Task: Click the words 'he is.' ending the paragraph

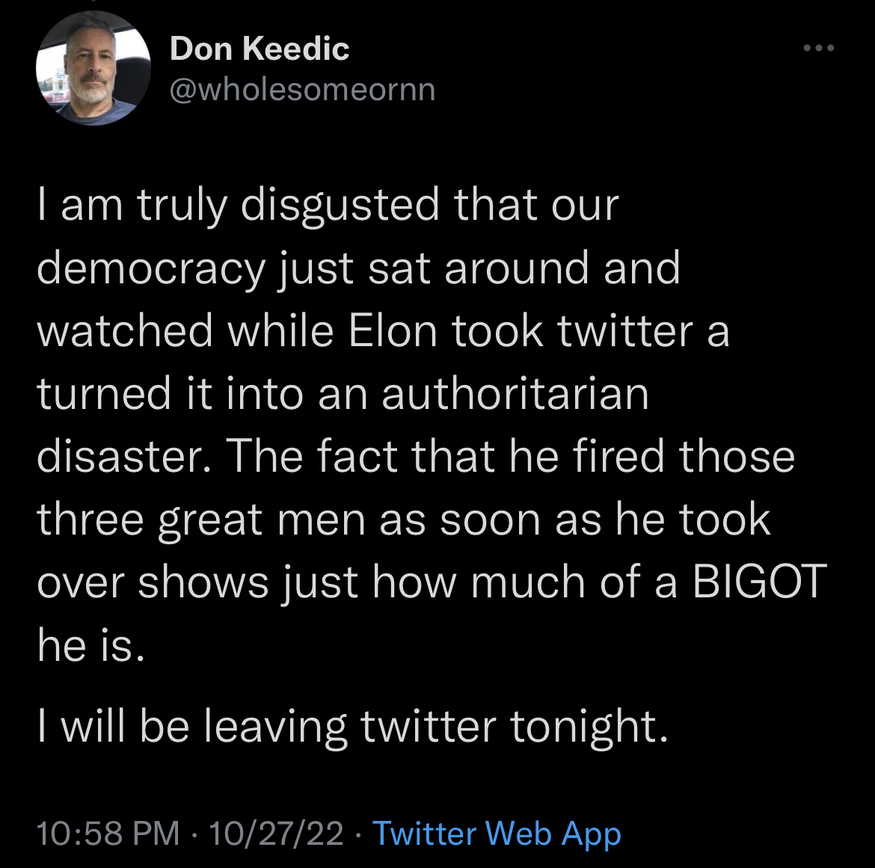Action: (x=90, y=646)
